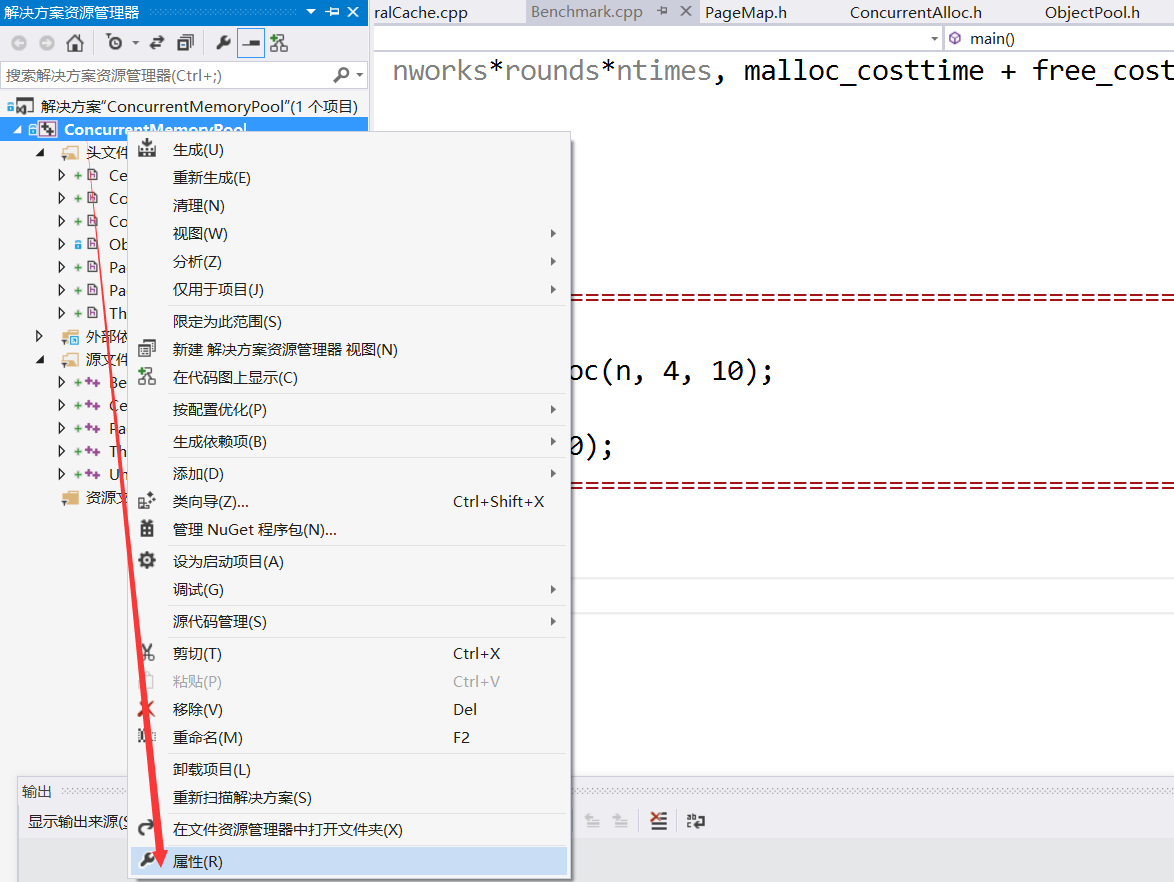Click the Clear All icon in Output toolbar

point(659,821)
